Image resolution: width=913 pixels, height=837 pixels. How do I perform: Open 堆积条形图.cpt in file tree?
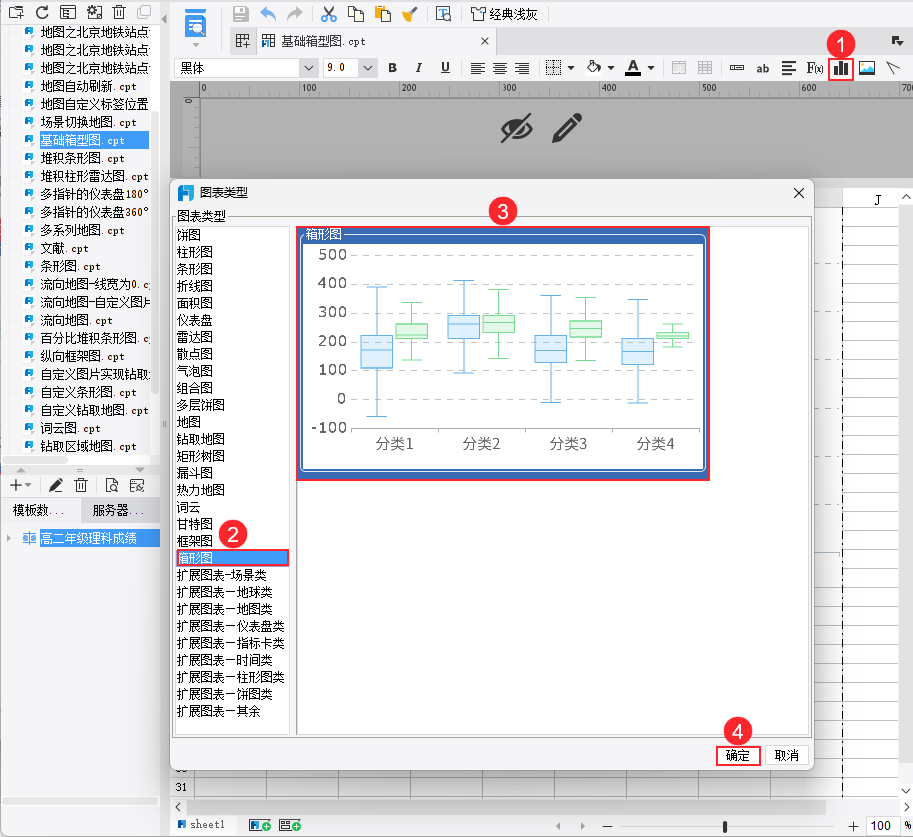[82, 158]
